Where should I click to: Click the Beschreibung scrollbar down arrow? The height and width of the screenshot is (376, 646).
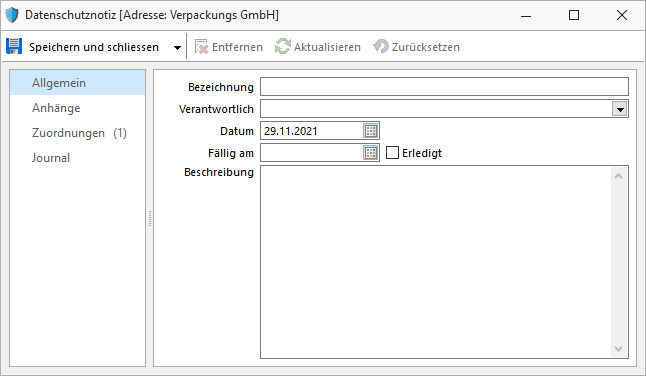pos(618,349)
